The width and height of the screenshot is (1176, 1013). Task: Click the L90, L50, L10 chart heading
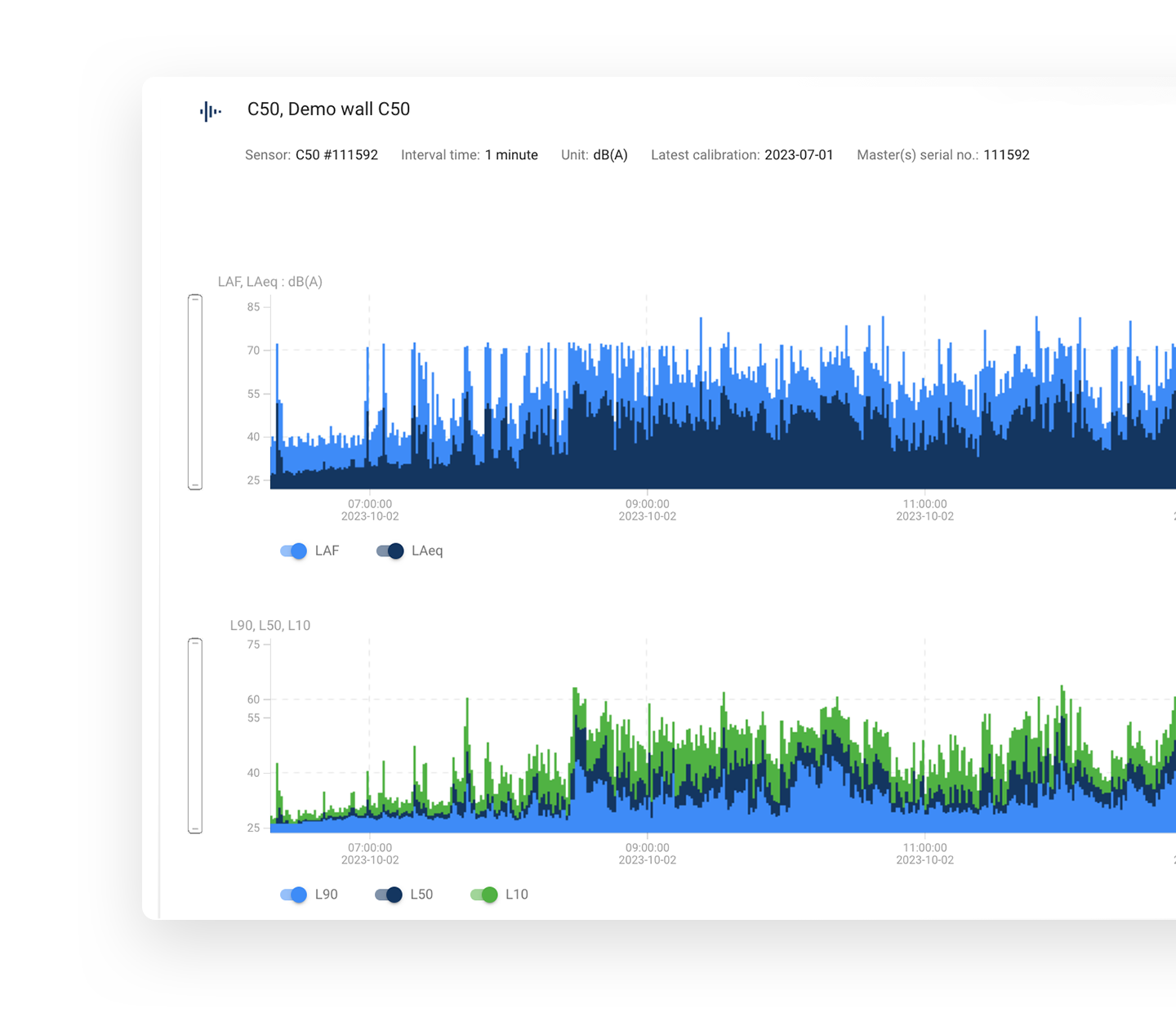pyautogui.click(x=270, y=626)
